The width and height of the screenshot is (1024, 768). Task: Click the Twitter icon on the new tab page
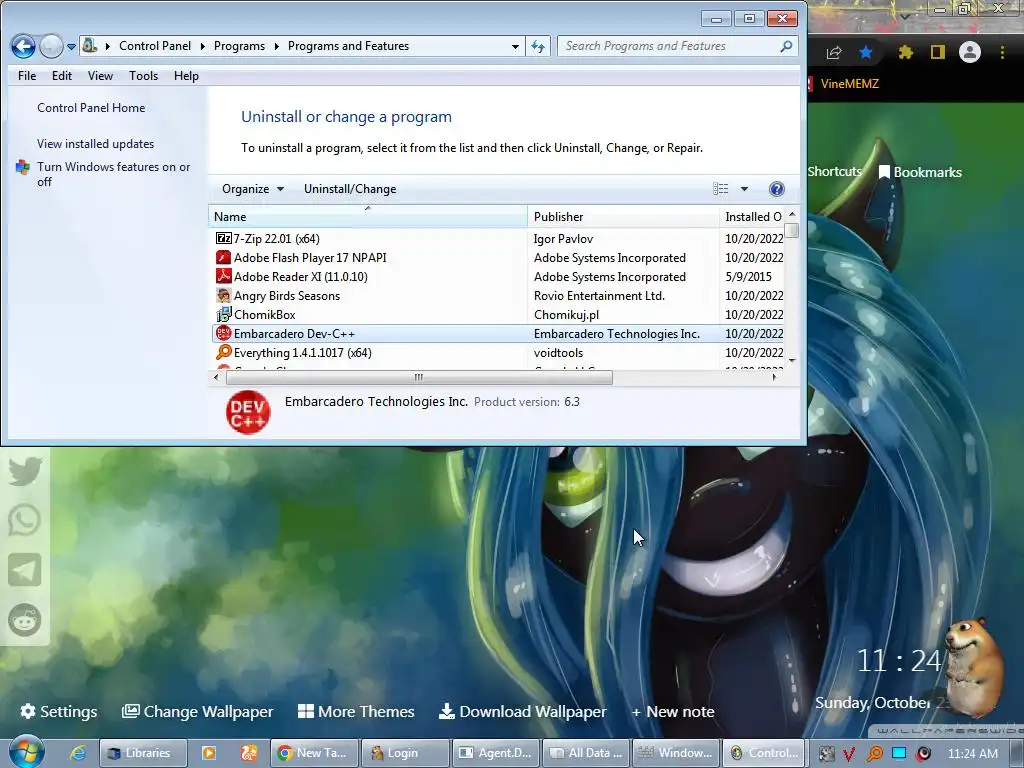(25, 470)
